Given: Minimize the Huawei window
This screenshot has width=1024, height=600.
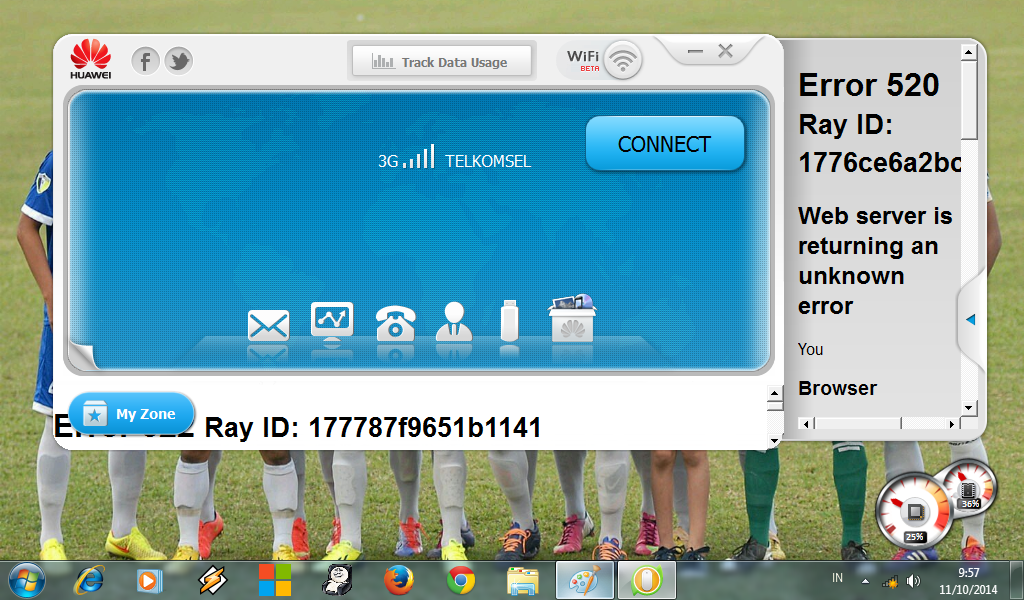Looking at the screenshot, I should (696, 51).
